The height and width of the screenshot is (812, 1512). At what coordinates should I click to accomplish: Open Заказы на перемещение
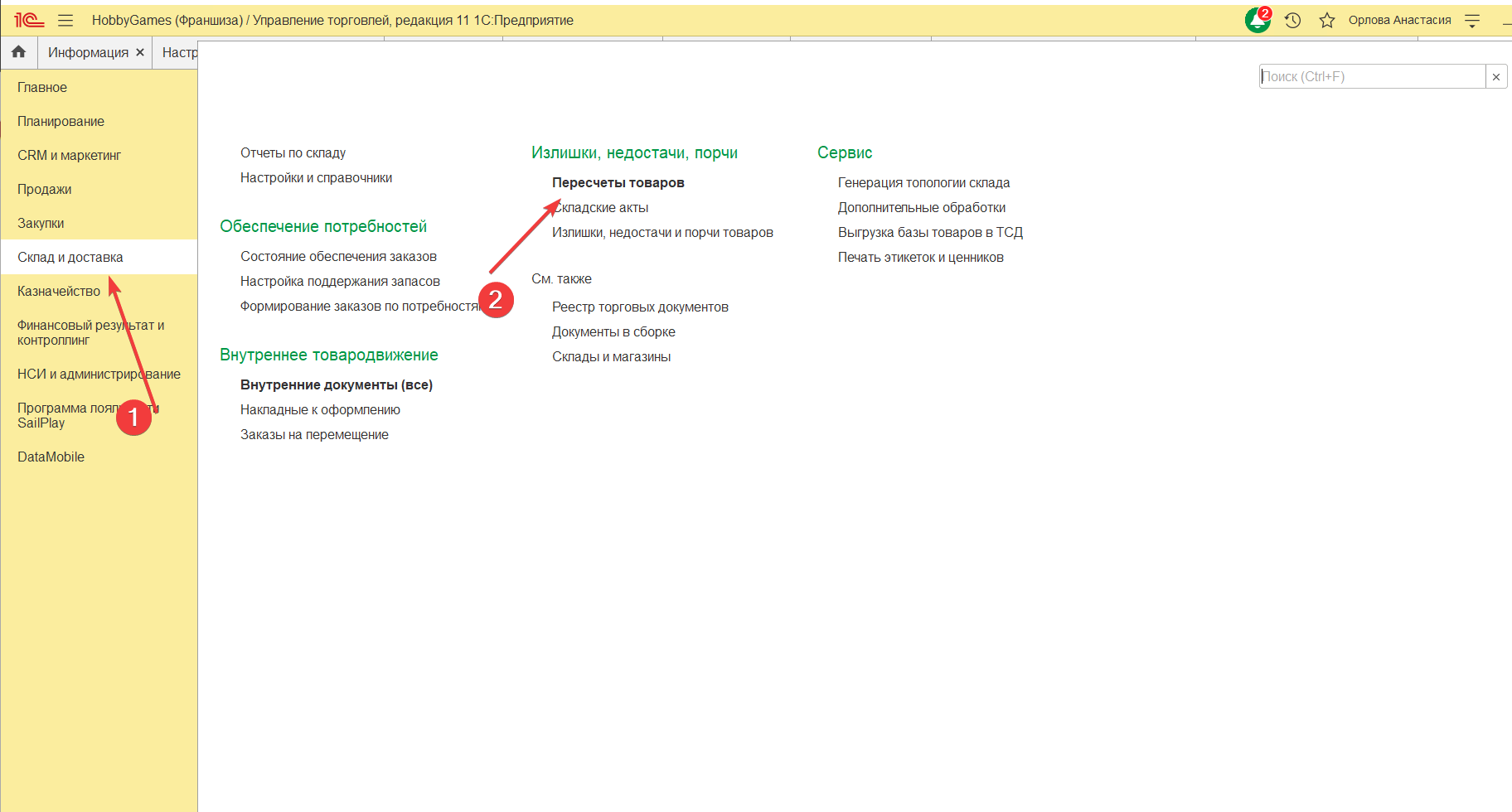314,434
